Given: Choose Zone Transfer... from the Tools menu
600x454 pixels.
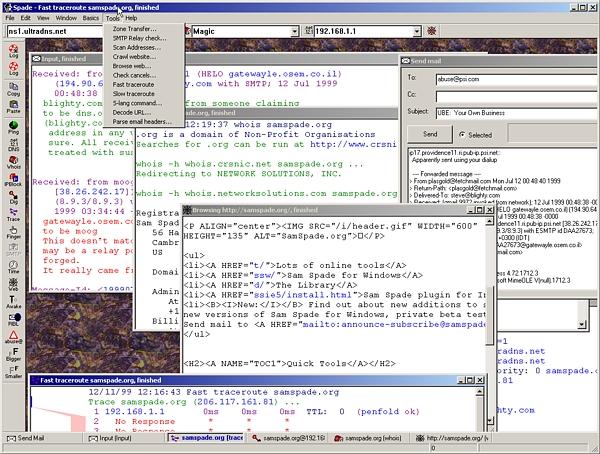Looking at the screenshot, I should [x=144, y=29].
